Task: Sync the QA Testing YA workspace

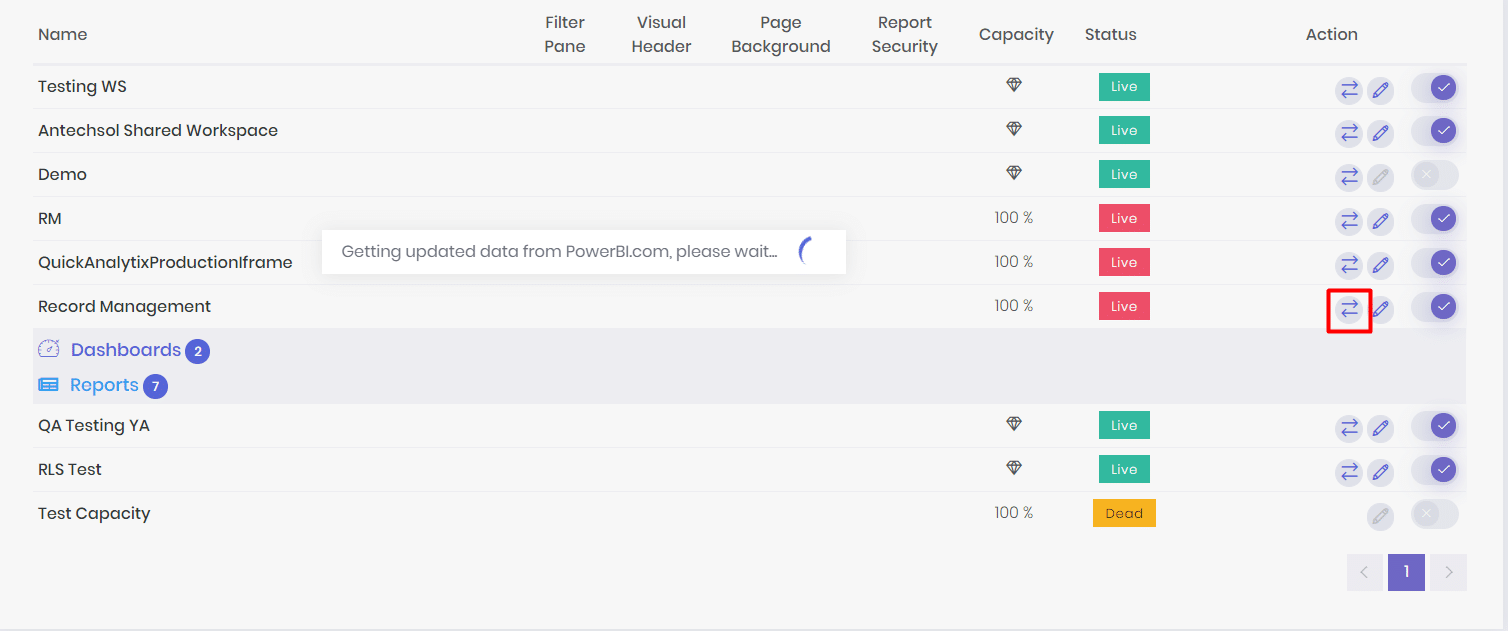Action: pyautogui.click(x=1349, y=427)
